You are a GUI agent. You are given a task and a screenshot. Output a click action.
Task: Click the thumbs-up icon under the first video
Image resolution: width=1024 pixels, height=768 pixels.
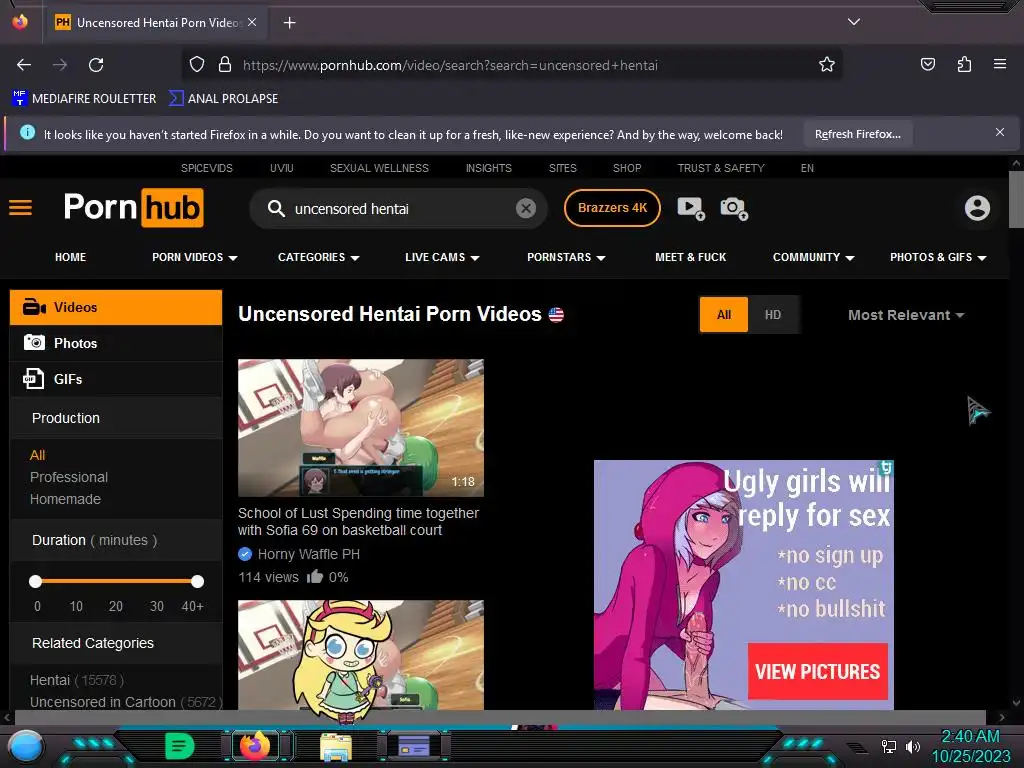tap(315, 576)
